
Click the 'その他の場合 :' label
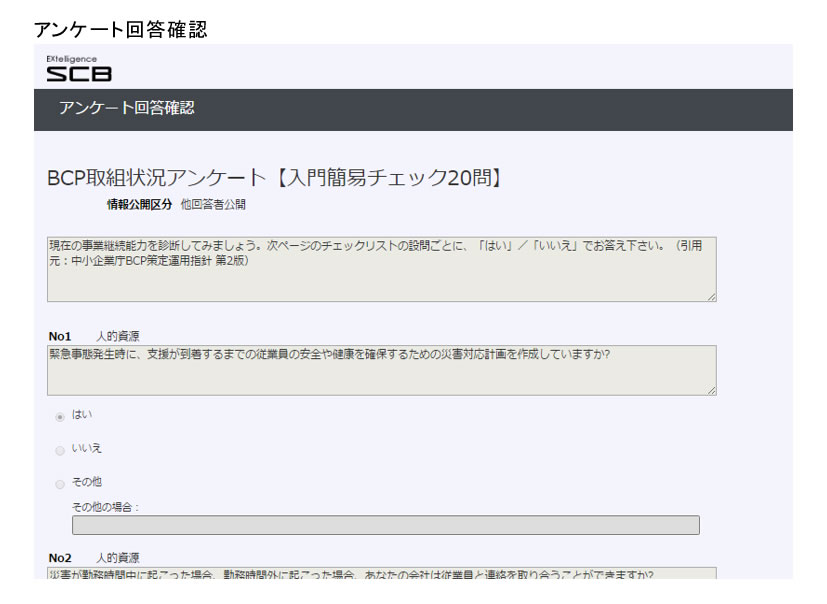[105, 507]
